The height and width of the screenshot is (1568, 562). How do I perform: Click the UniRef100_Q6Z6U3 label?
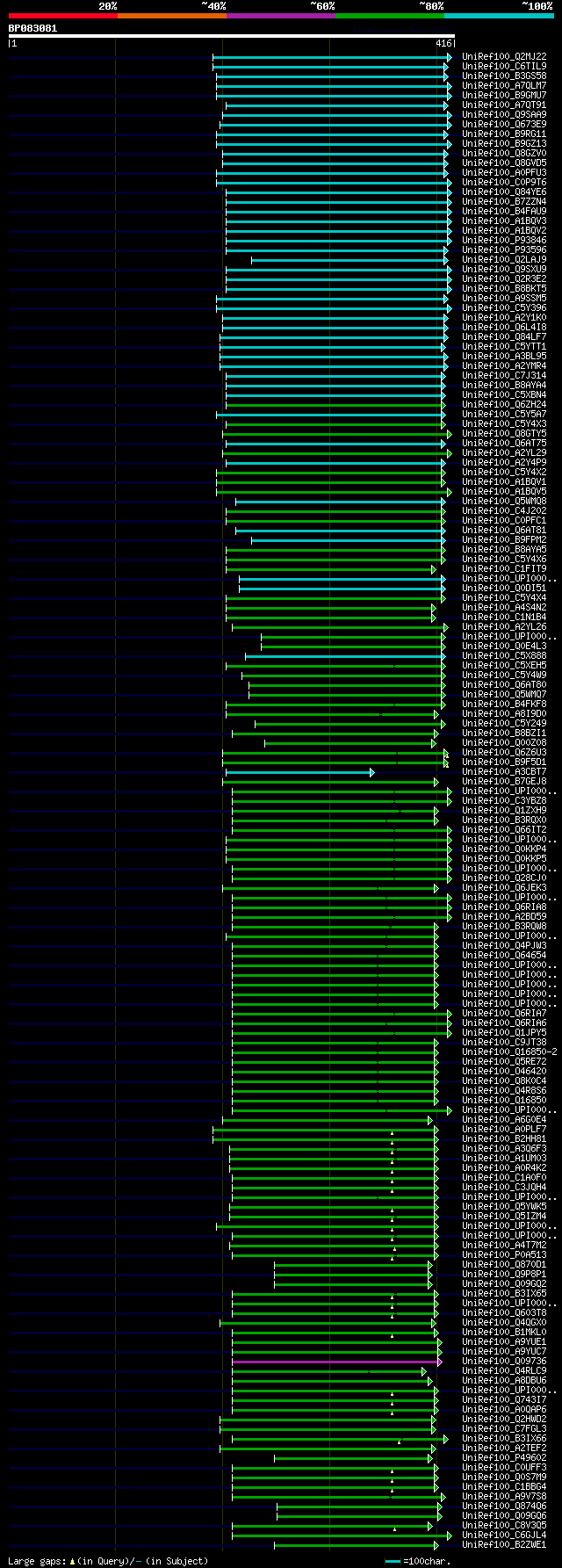[x=504, y=752]
